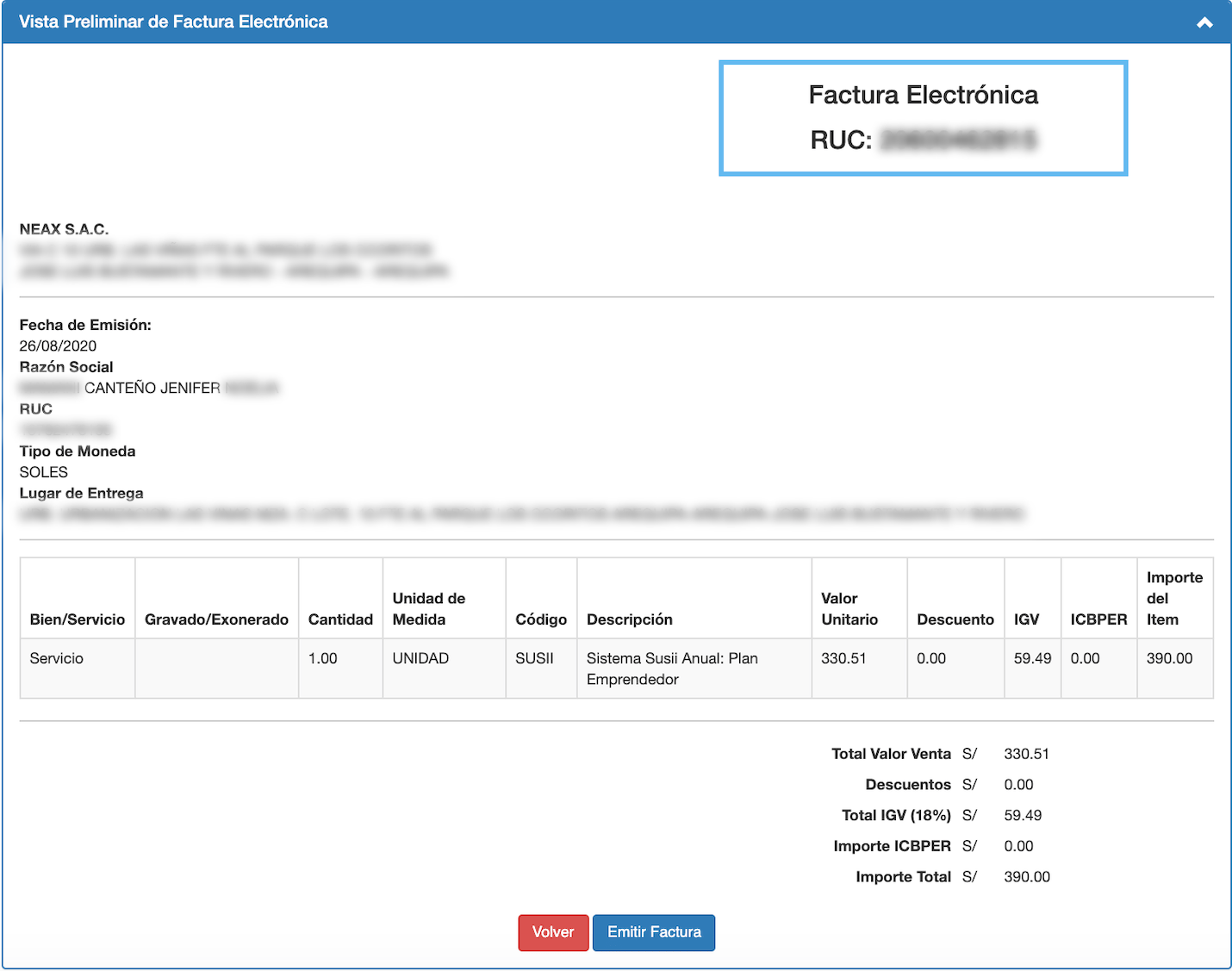This screenshot has height=971, width=1232.
Task: Click the Código column header
Action: [541, 619]
